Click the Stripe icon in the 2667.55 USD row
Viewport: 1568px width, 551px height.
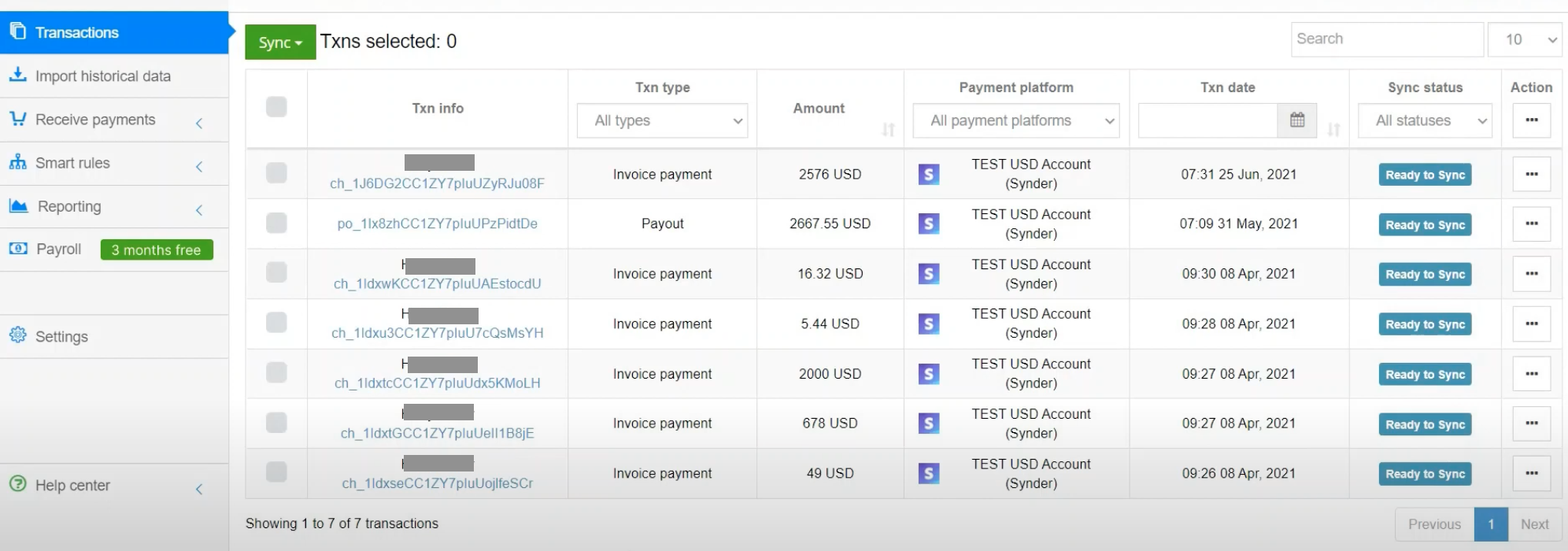(929, 224)
